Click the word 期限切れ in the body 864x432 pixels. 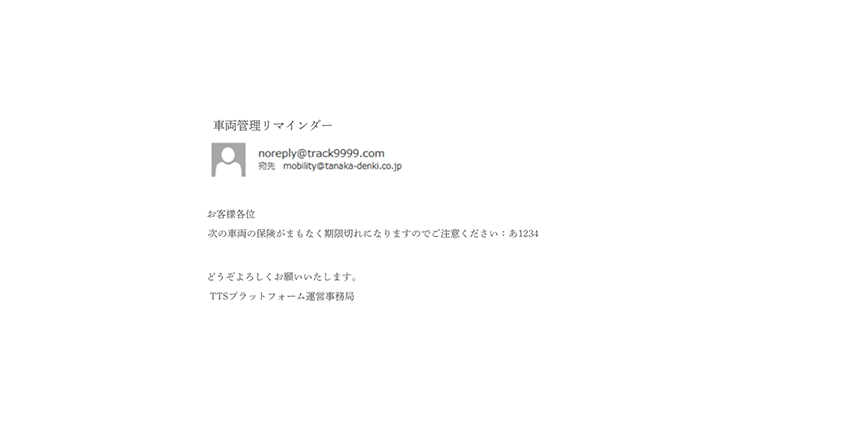point(344,234)
